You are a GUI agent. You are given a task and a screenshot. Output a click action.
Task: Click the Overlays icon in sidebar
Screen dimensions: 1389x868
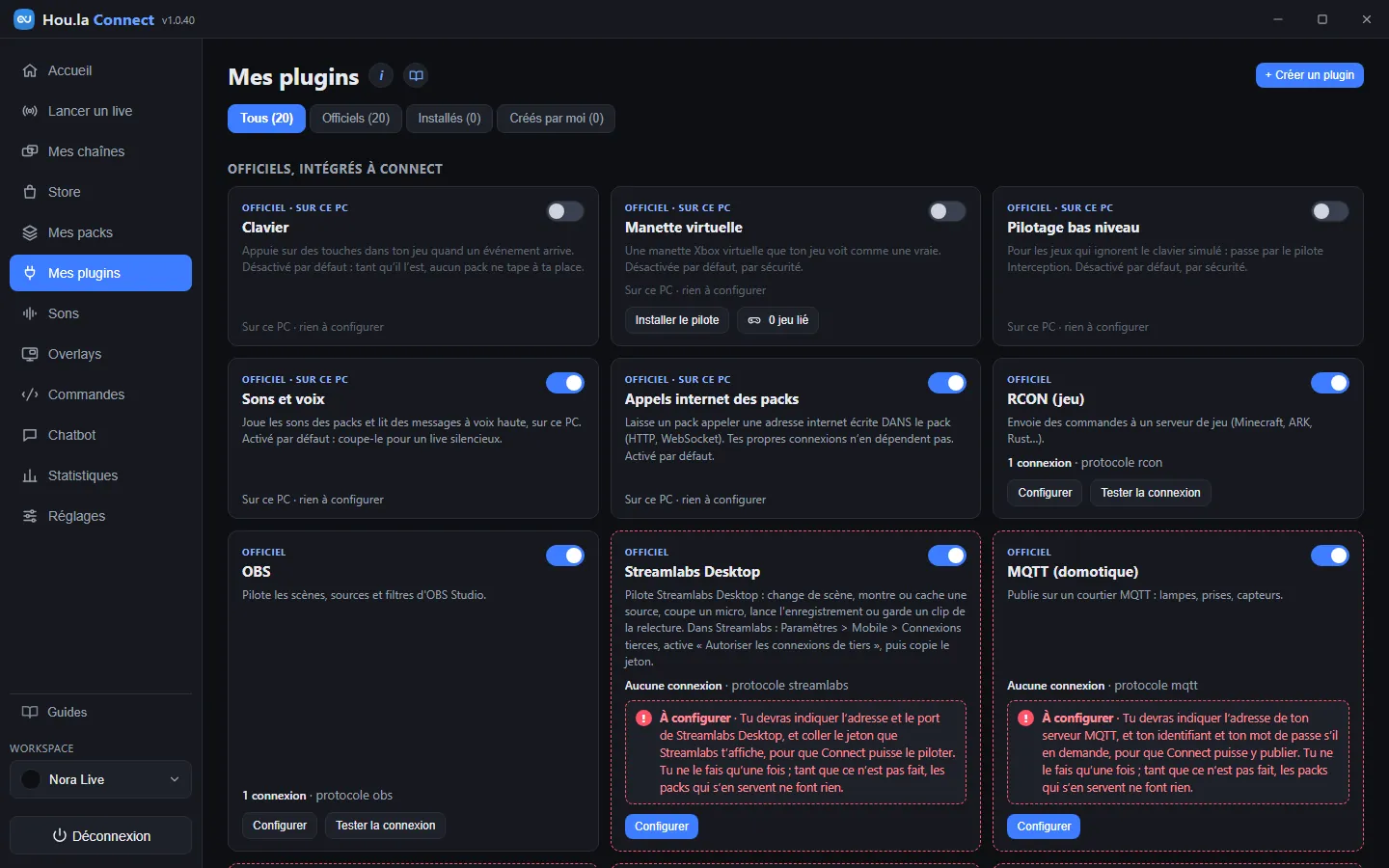[30, 354]
